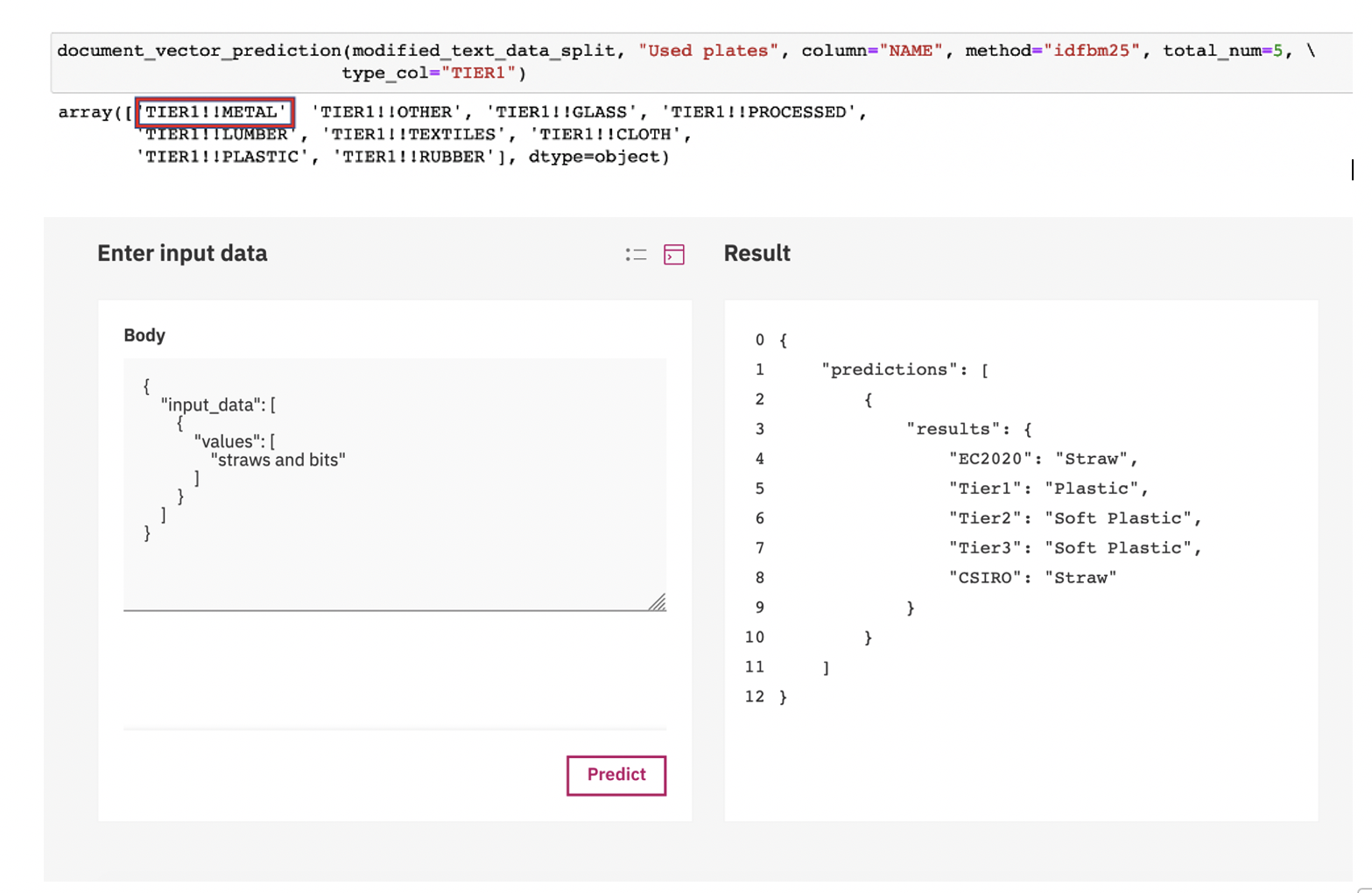Select the pink JSON code input icon
Viewport: 1372px width, 893px height.
tap(674, 255)
